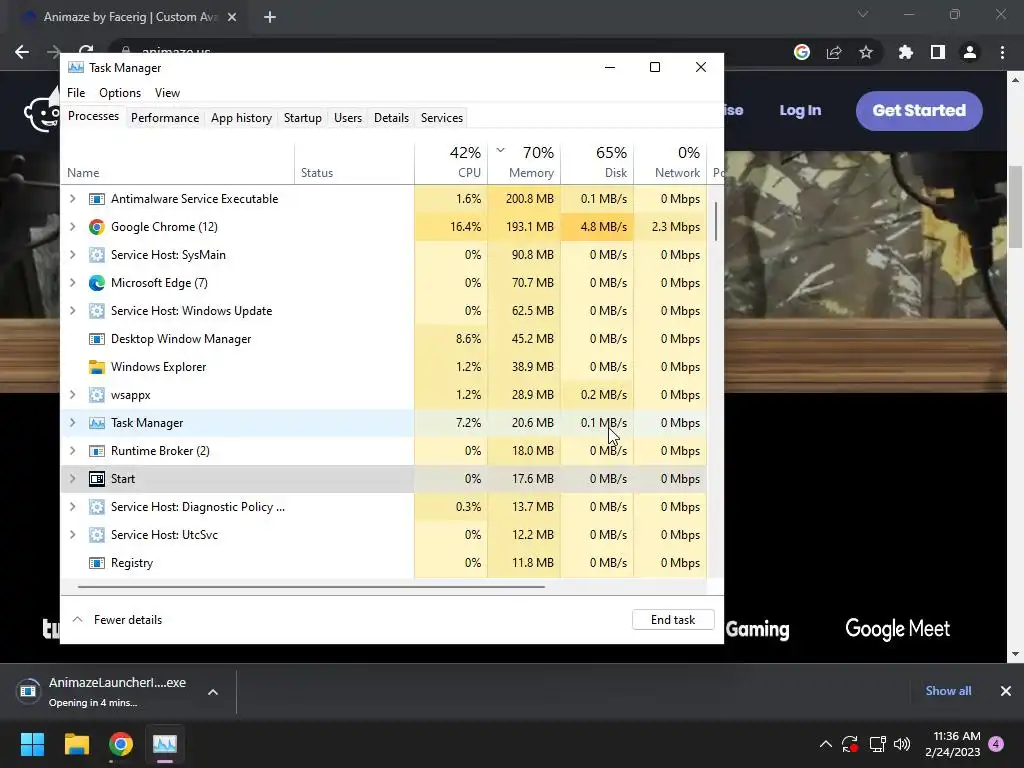The image size is (1024, 768).
Task: Sort processes by the CPU column header
Action: tap(451, 162)
